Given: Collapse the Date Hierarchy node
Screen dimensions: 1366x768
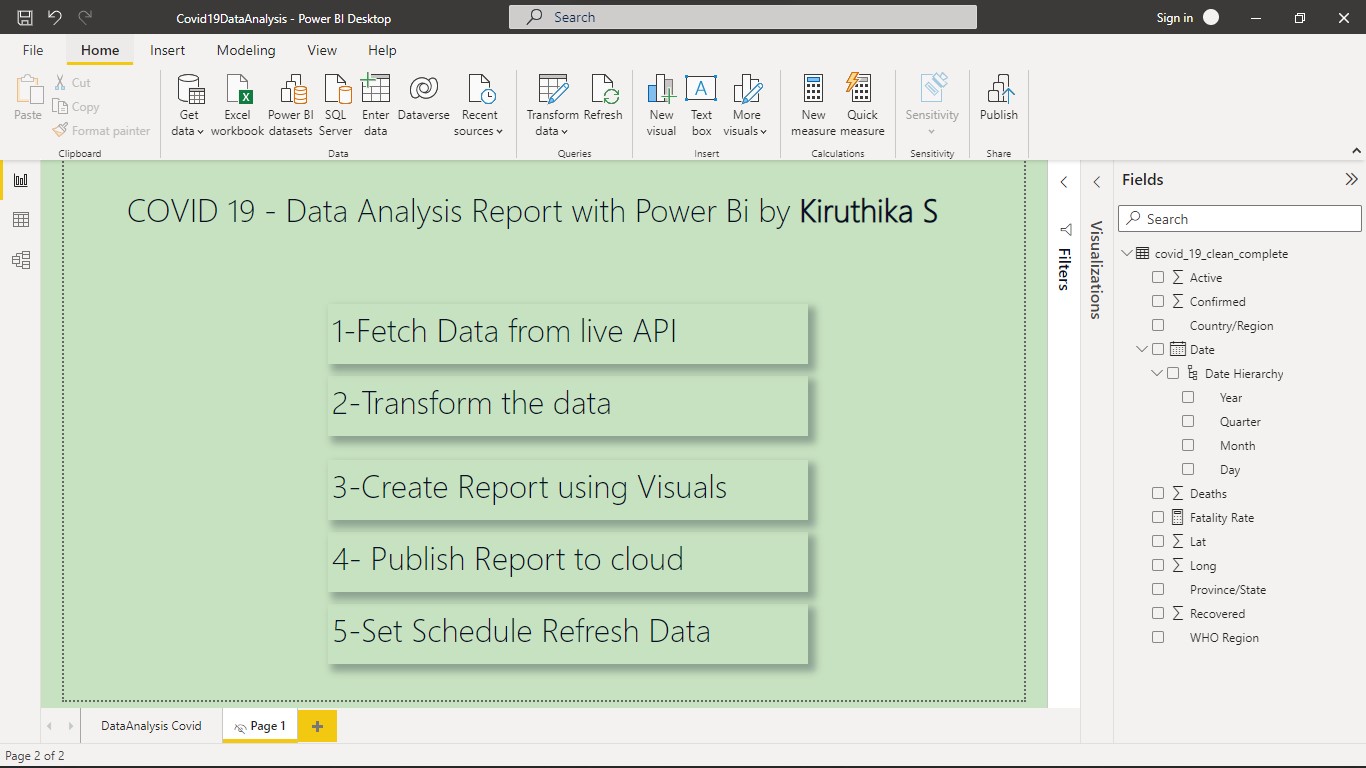Looking at the screenshot, I should click(x=1157, y=373).
